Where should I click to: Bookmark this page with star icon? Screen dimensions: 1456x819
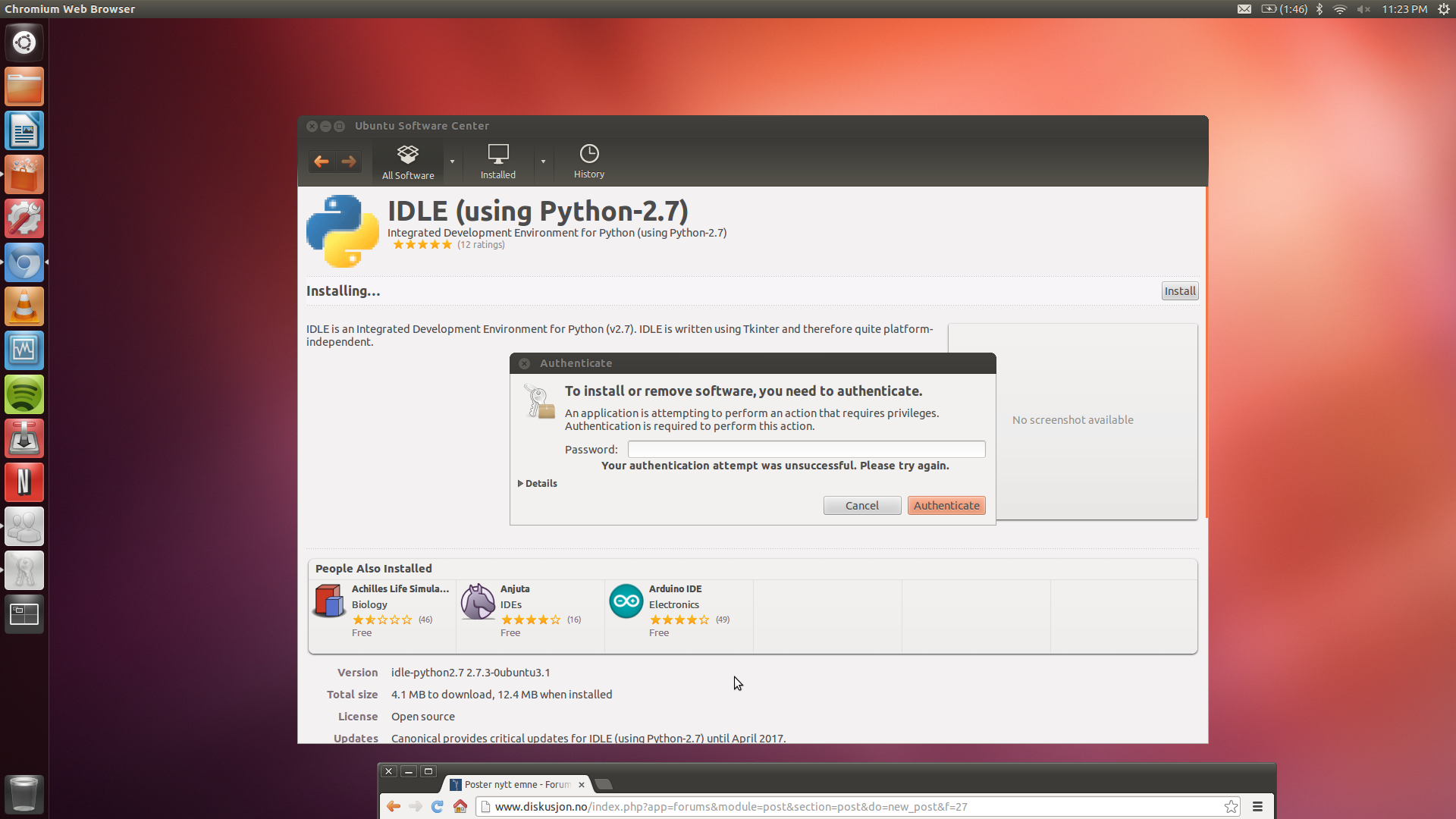click(1231, 807)
